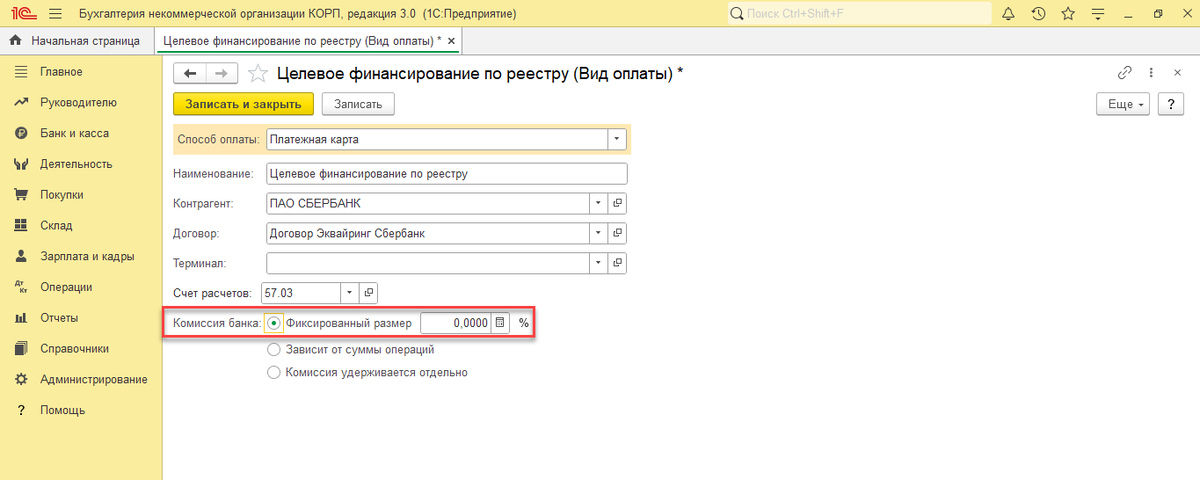Viewport: 1200px width, 480px height.
Task: Open the Деятельность section
Action: [76, 164]
